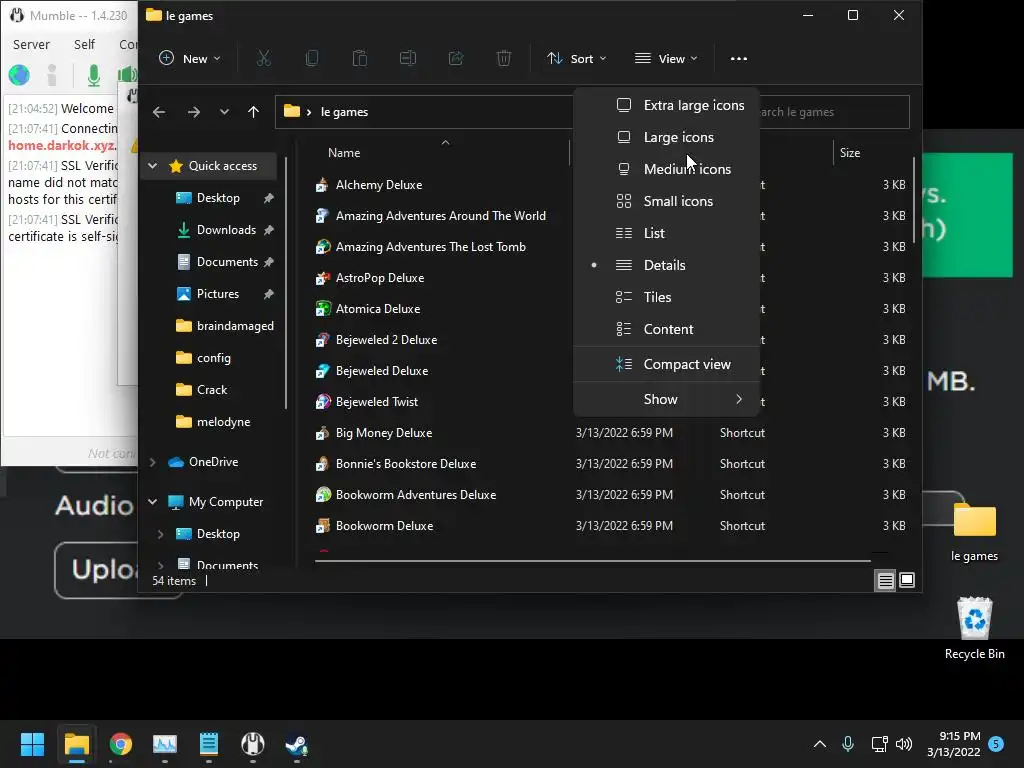The height and width of the screenshot is (768, 1024).
Task: Click the Rename icon in toolbar
Action: click(x=408, y=59)
